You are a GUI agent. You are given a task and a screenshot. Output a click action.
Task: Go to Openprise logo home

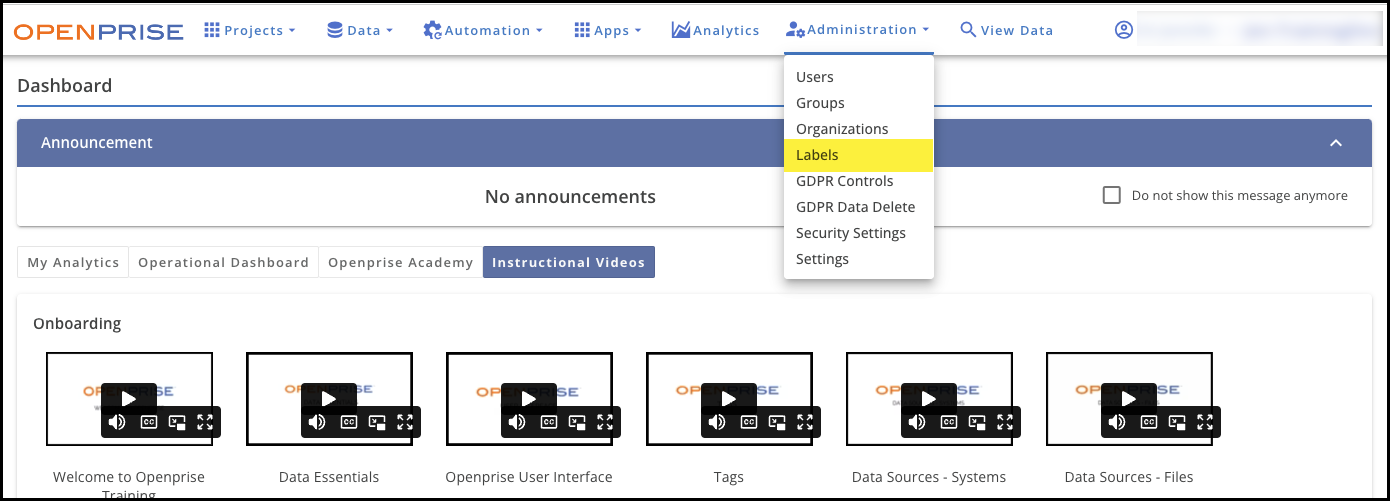(x=99, y=31)
